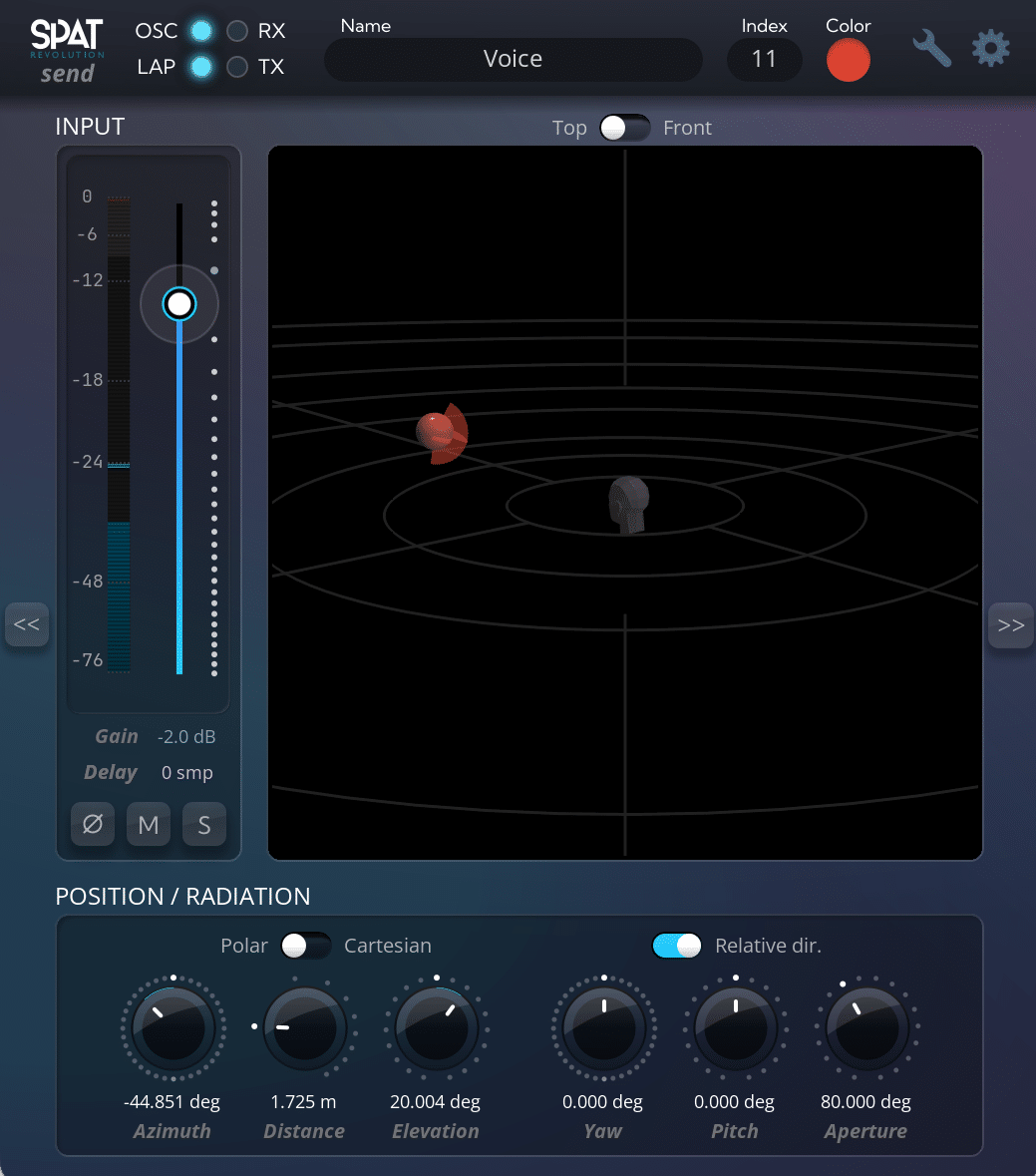Click the listener head in 3D view
The height and width of the screenshot is (1176, 1036).
click(x=629, y=502)
